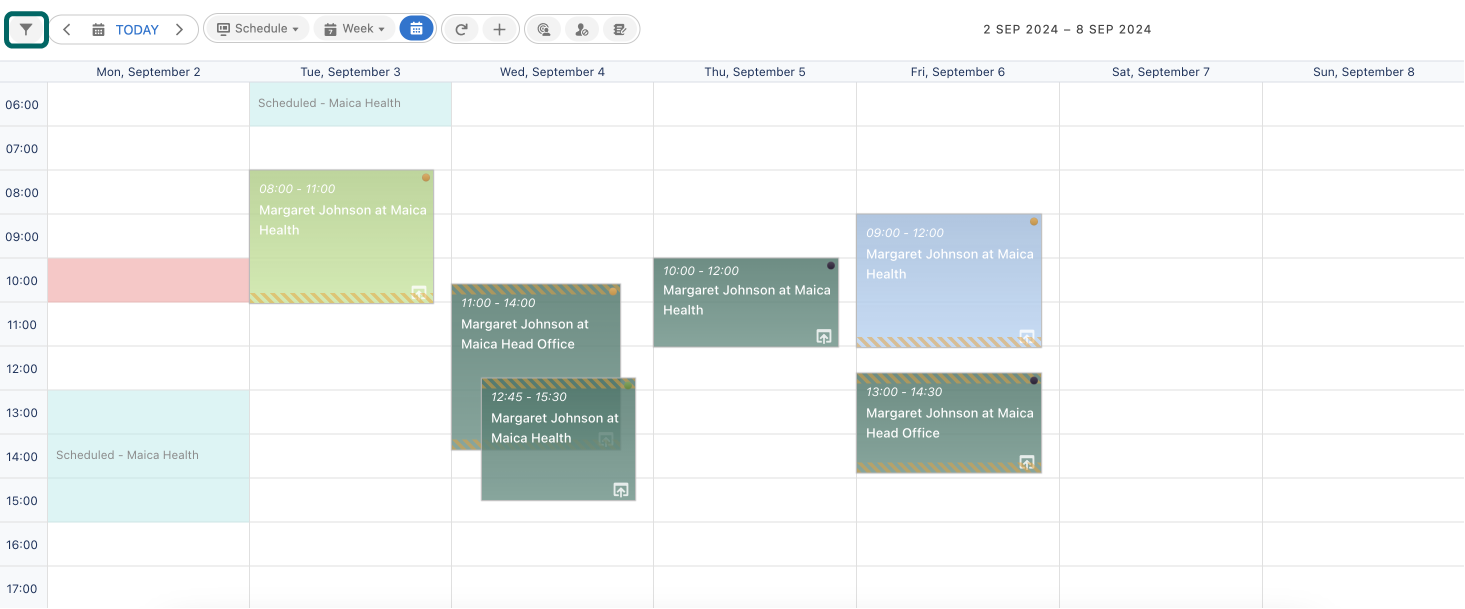Screen dimensions: 1465x609
Task: Select the Tue, September 3 column header
Action: point(350,72)
